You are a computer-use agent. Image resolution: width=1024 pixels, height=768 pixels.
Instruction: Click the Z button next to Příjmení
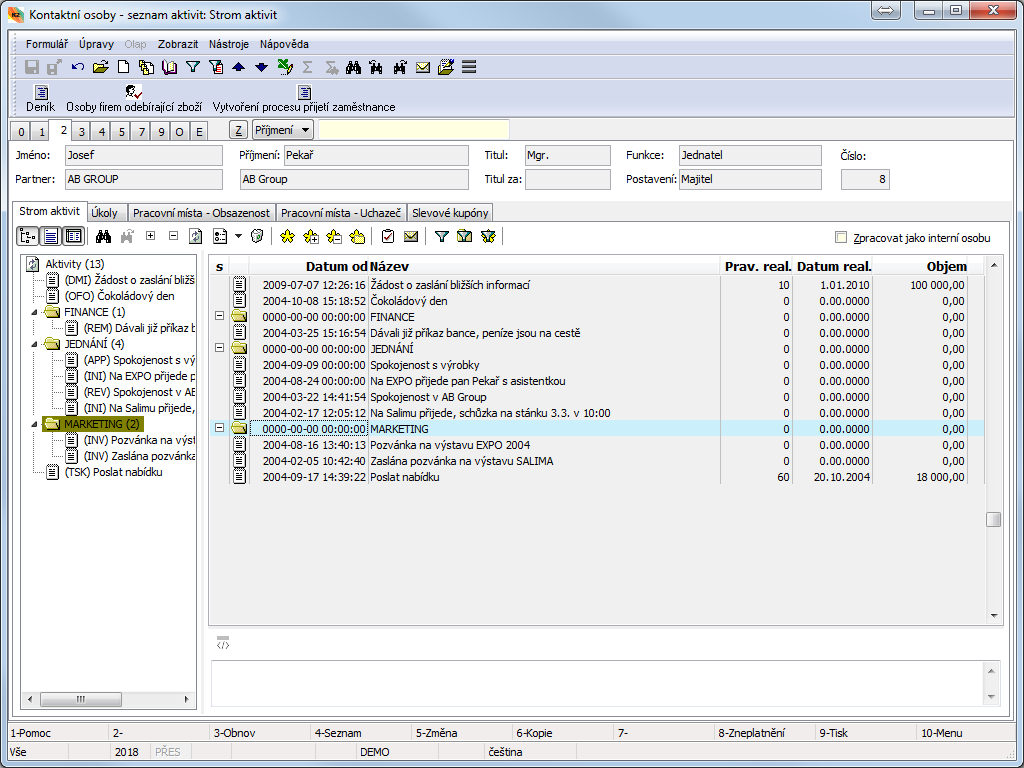coord(238,130)
